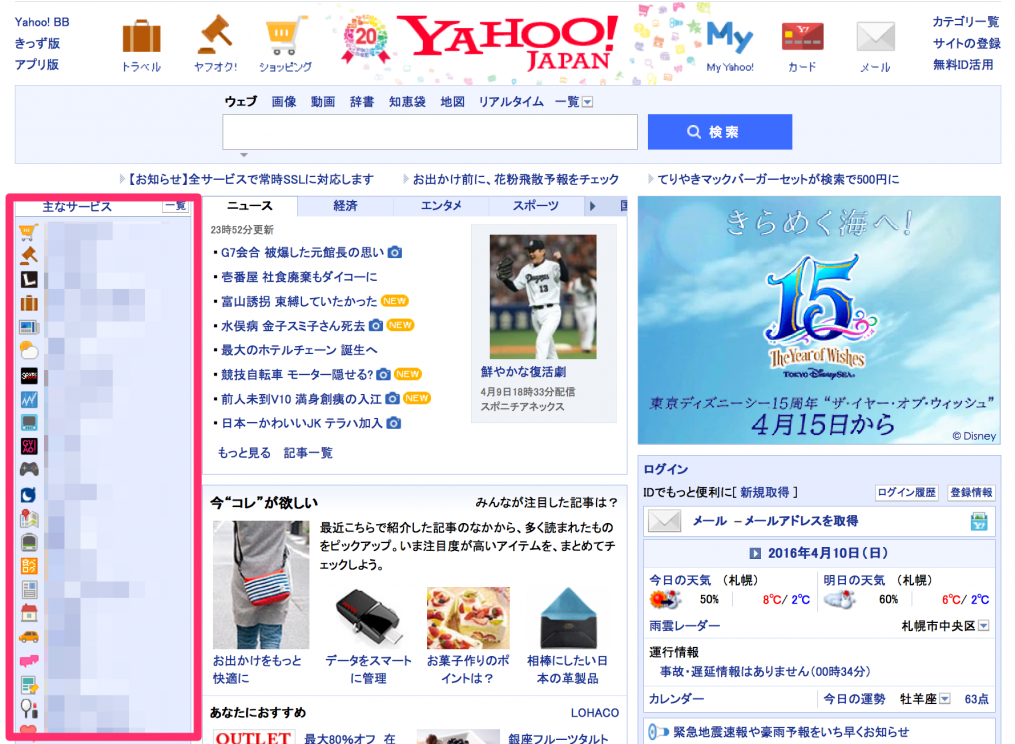The height and width of the screenshot is (744, 1015).
Task: Click inside the web search input field
Action: tap(430, 132)
